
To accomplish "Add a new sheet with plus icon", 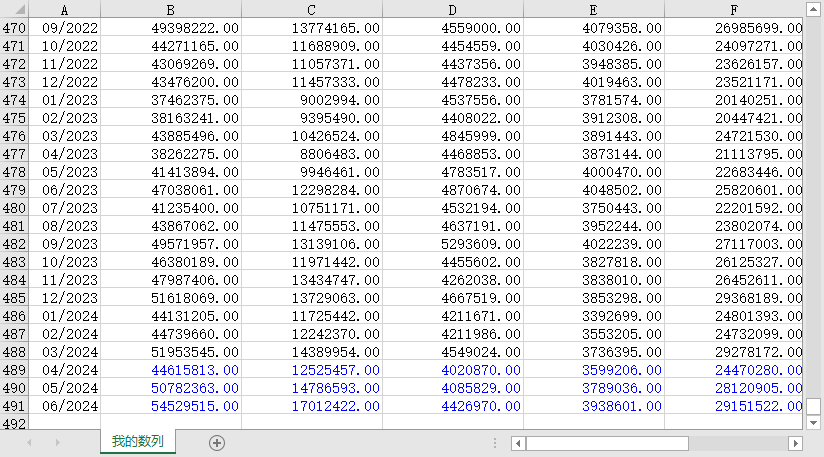I will pos(217,443).
